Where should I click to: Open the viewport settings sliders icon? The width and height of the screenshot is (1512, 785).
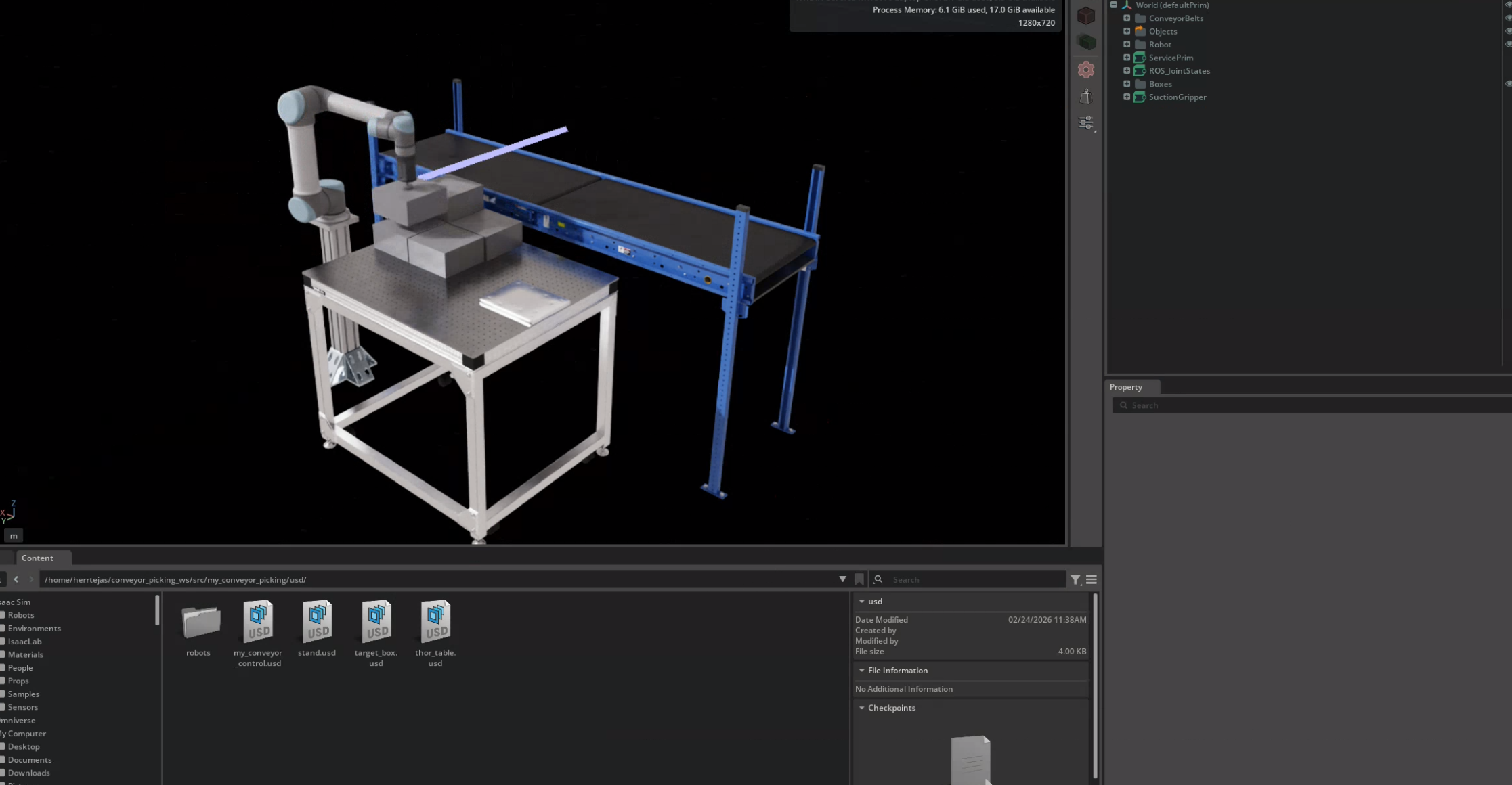pyautogui.click(x=1086, y=122)
